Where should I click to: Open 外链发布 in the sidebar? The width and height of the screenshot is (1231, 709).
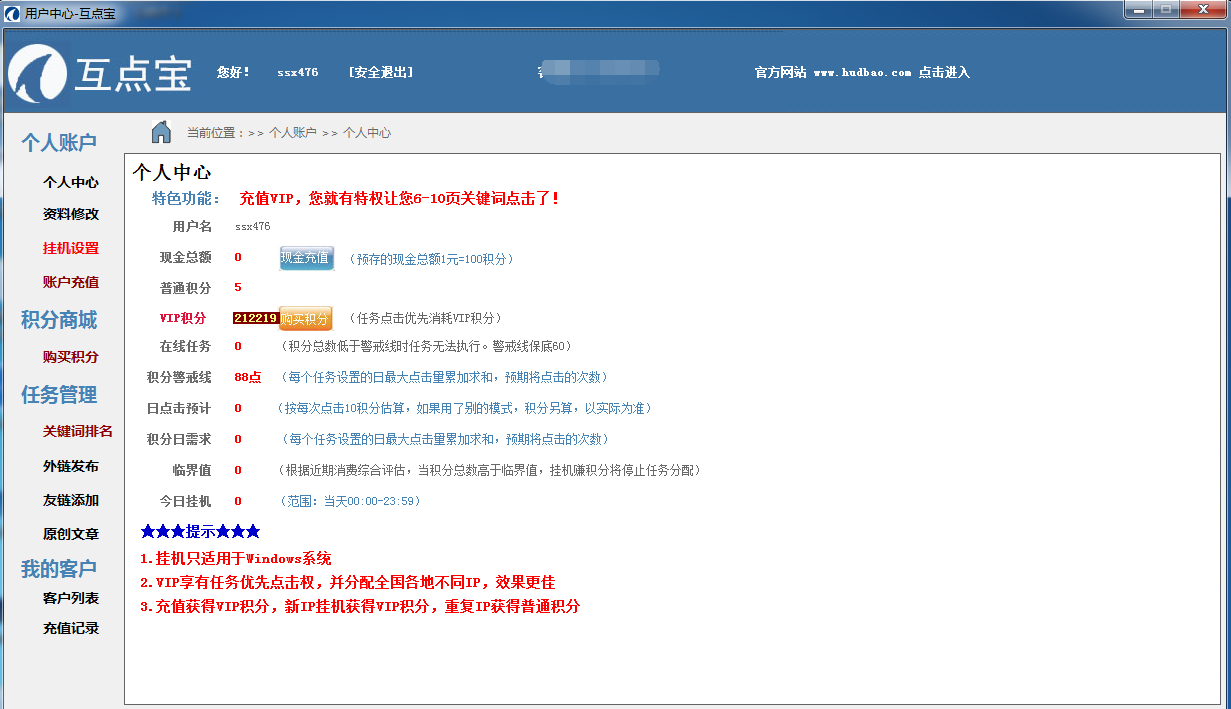pyautogui.click(x=71, y=466)
